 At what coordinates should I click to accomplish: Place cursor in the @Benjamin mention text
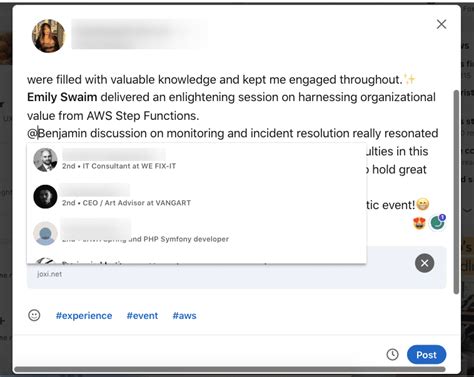pos(57,133)
